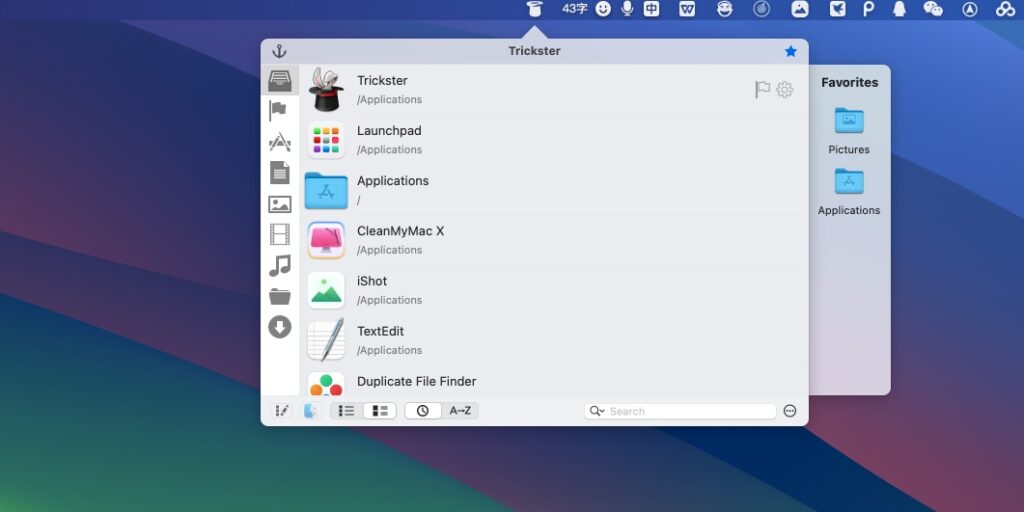Click the Duplicate File Finder app icon
Image resolution: width=1024 pixels, height=512 pixels.
[326, 385]
